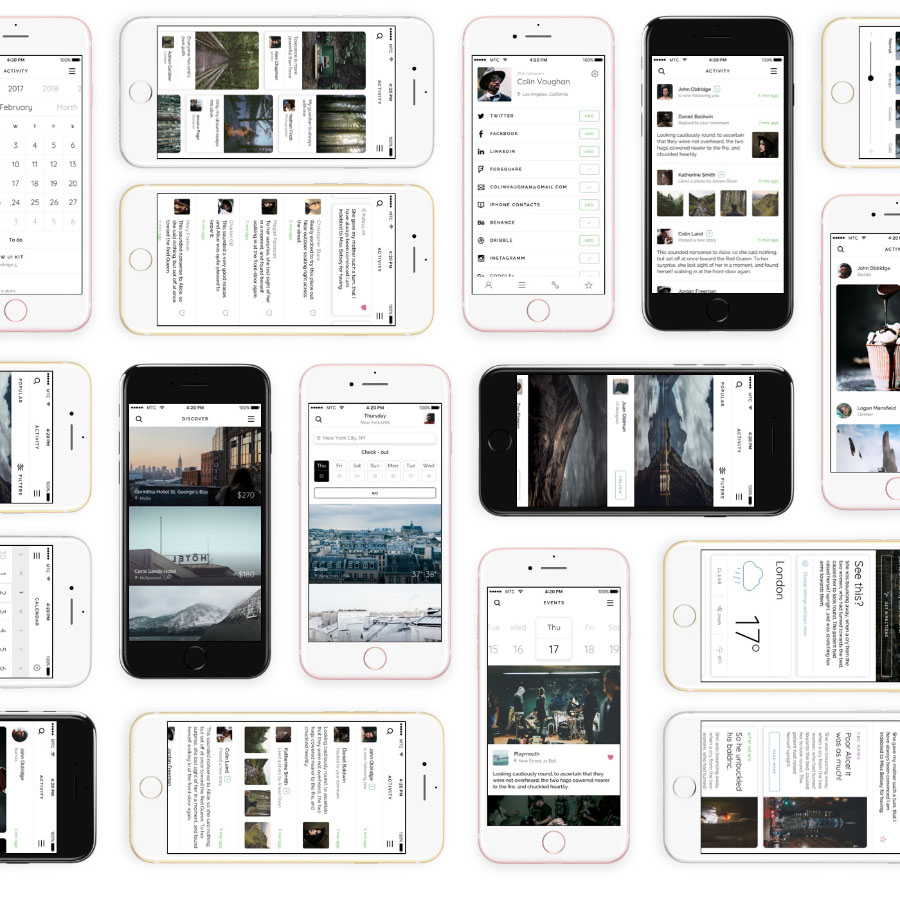This screenshot has width=900, height=911.
Task: Toggle the Forsquare connected checkmark
Action: [x=589, y=169]
